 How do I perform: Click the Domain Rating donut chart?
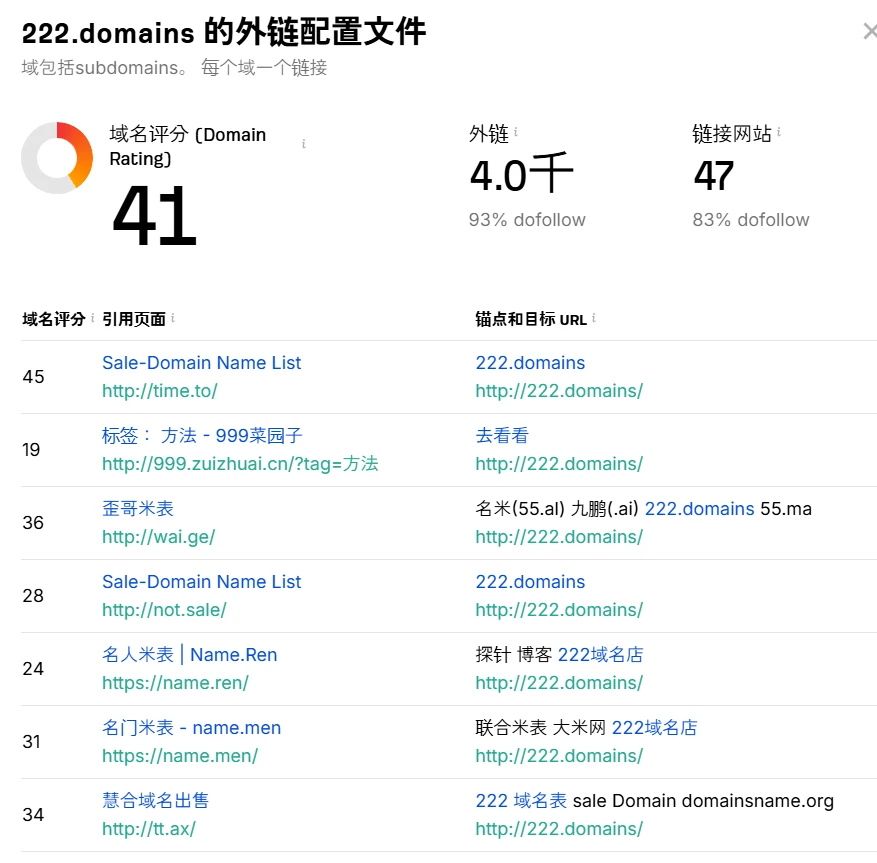(57, 158)
